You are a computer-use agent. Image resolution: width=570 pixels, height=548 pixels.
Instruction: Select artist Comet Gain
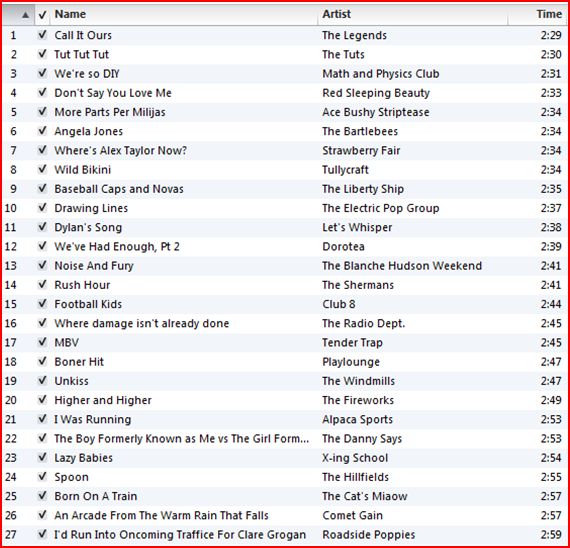coord(352,515)
